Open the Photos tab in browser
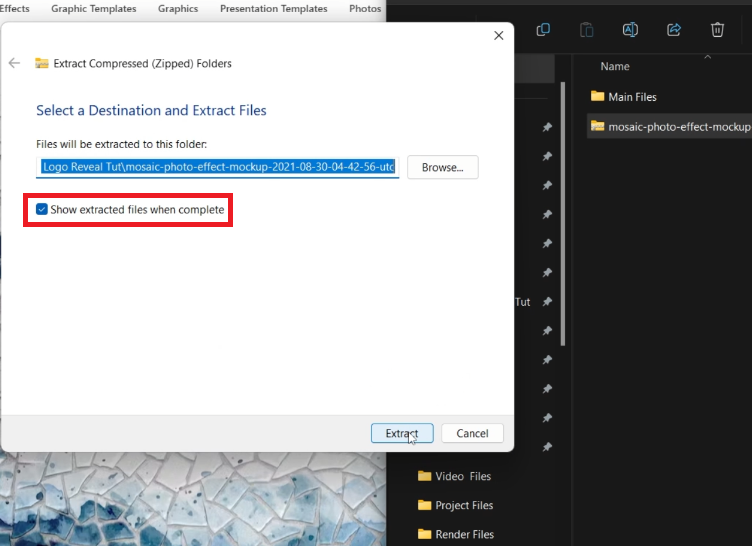752x546 pixels. pyautogui.click(x=365, y=8)
